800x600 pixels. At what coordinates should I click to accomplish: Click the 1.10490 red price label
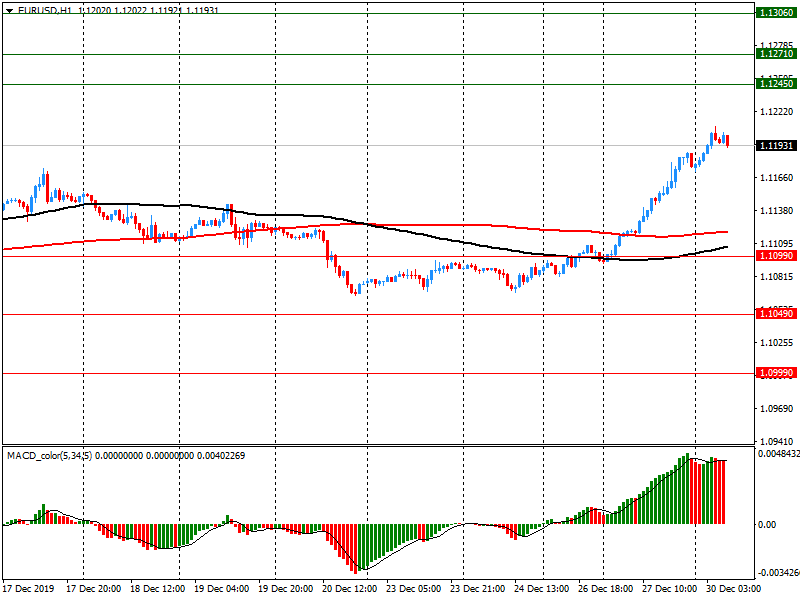(x=777, y=314)
